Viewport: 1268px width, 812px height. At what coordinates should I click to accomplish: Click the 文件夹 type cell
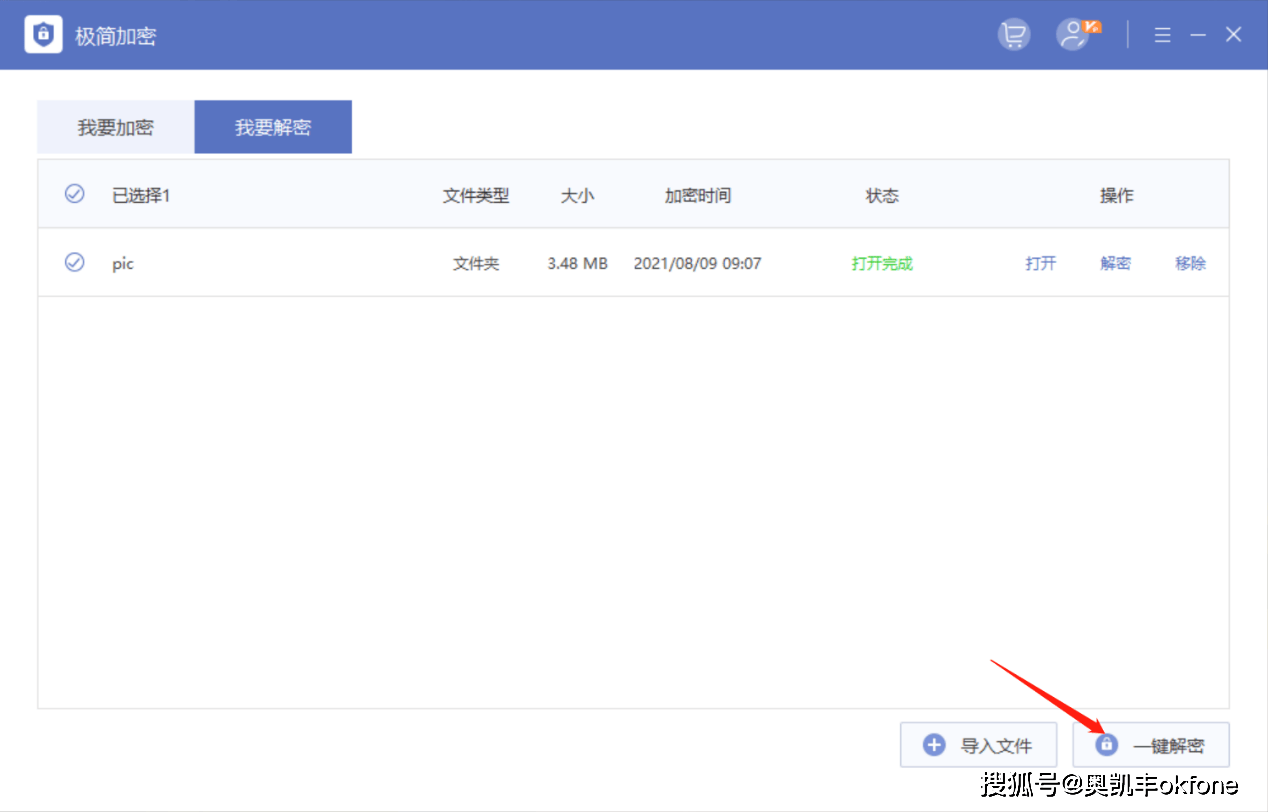[x=476, y=263]
